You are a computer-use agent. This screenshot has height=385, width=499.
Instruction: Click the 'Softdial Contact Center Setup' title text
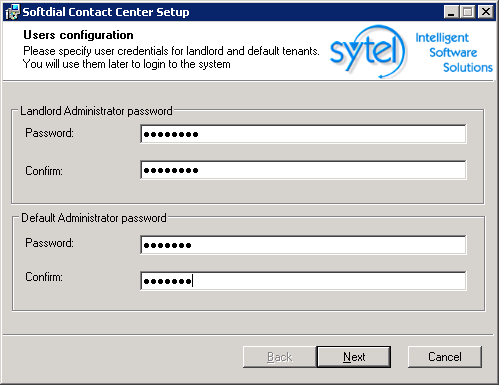106,12
